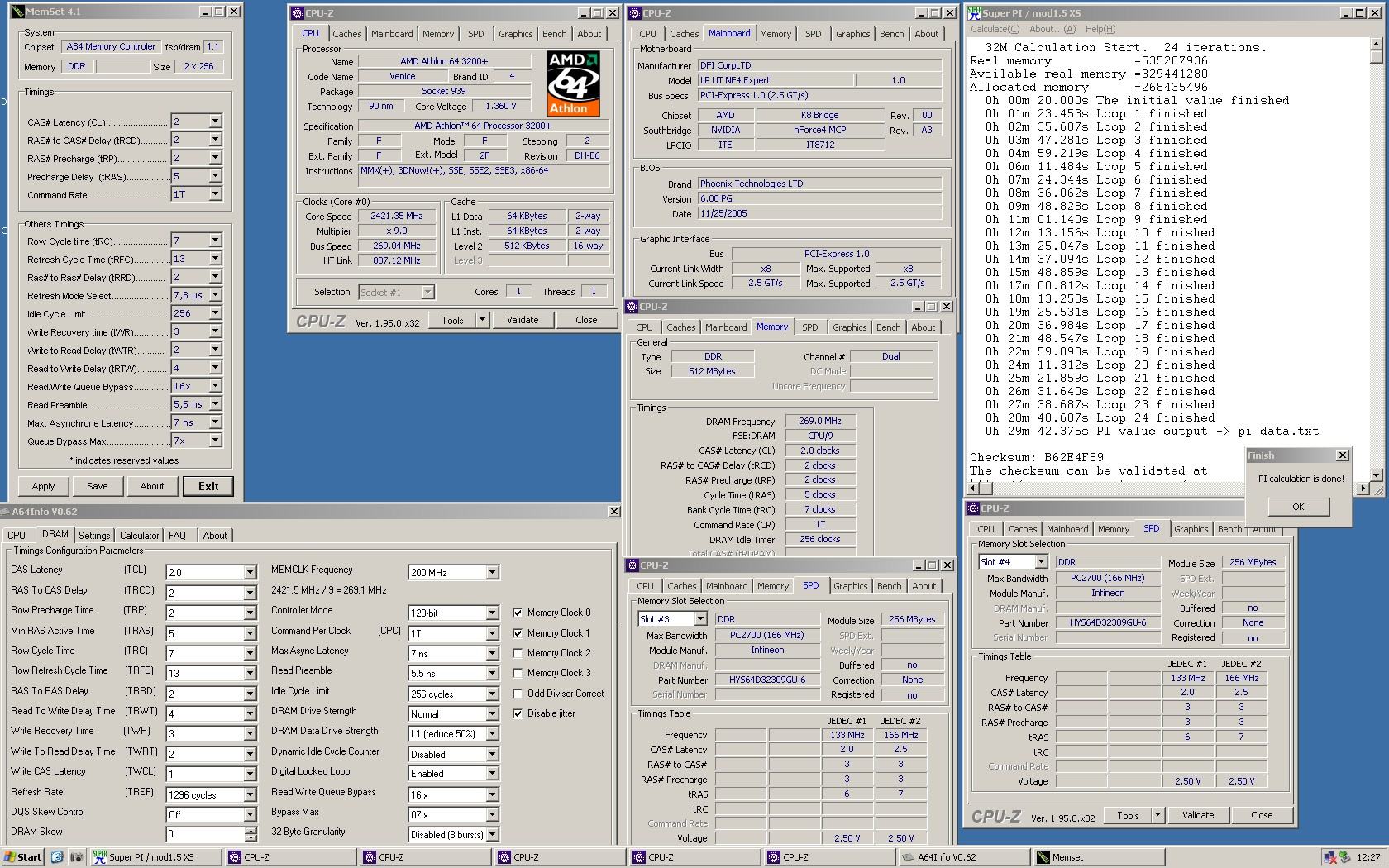Screen dimensions: 1389x868
Task: Click About button in MemSet
Action: 152,486
